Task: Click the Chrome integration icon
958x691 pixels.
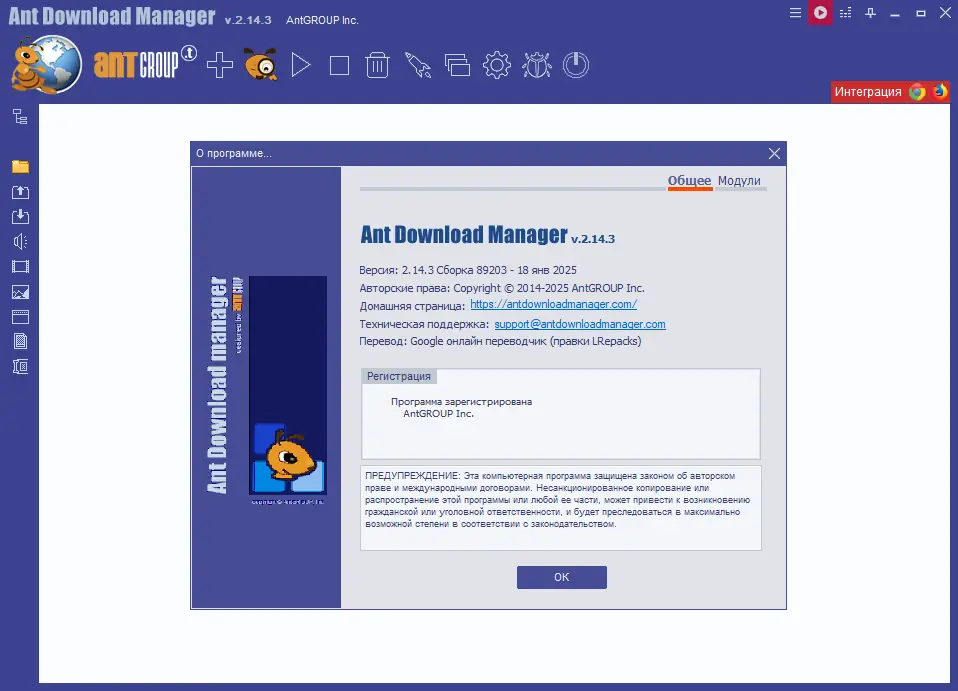Action: (917, 92)
